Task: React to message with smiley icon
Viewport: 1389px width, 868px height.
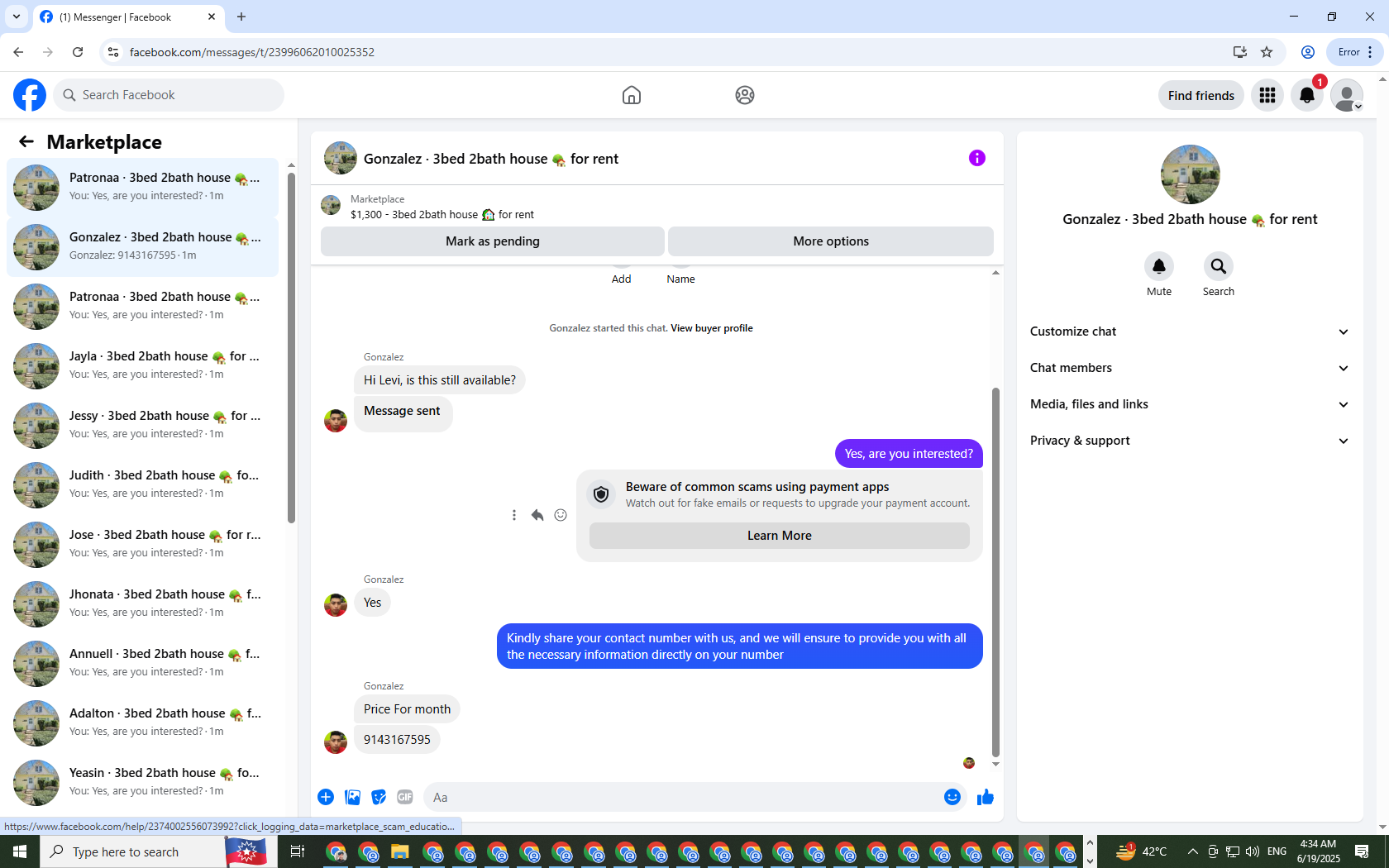Action: (561, 515)
